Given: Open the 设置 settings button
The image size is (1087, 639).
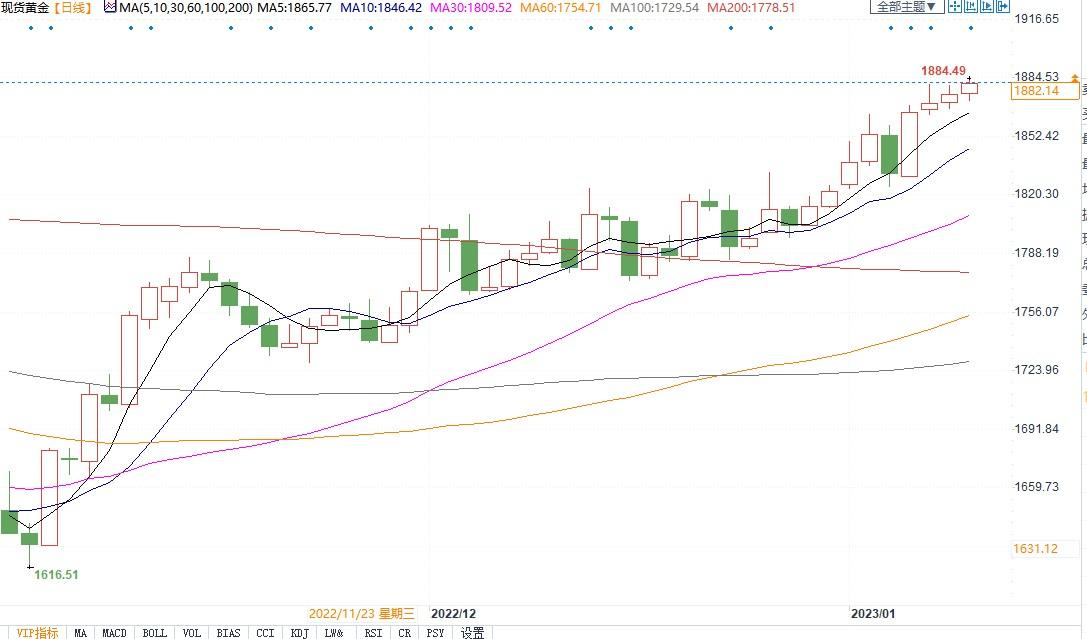Looking at the screenshot, I should coord(472,632).
